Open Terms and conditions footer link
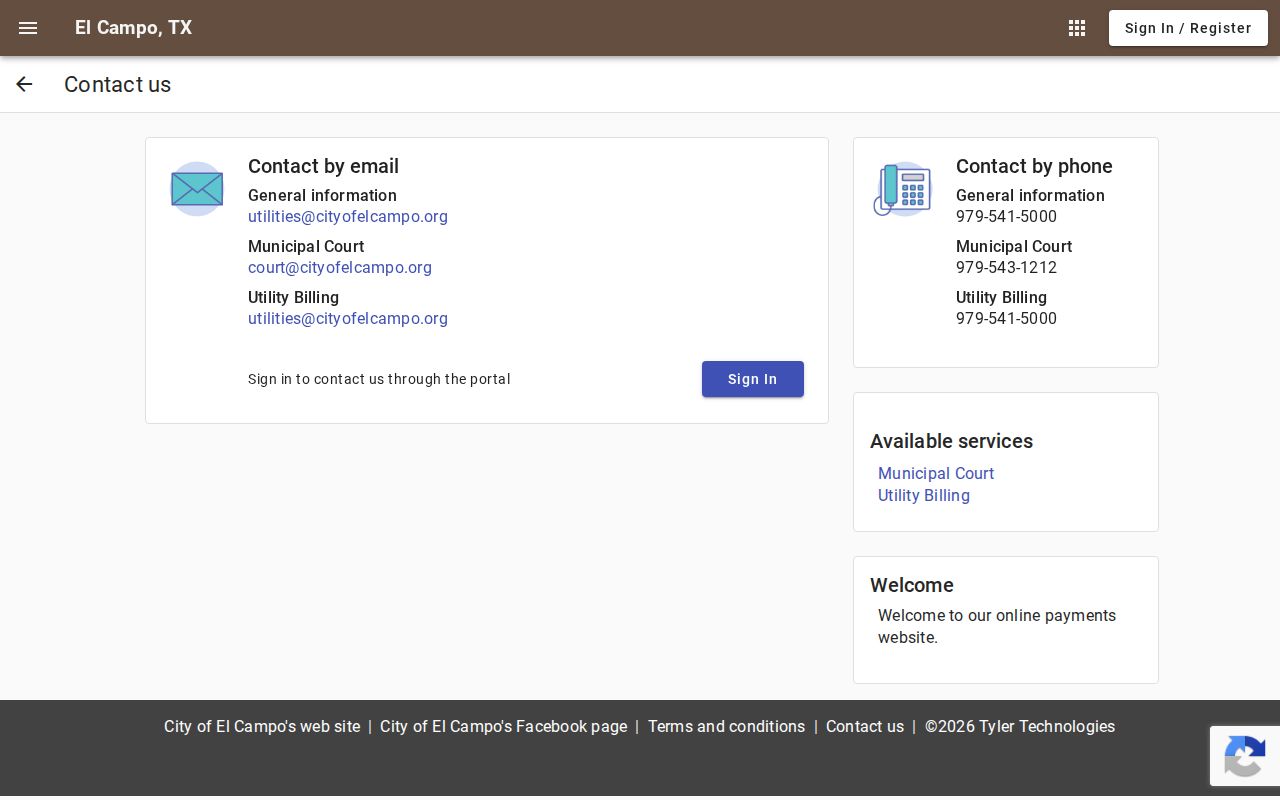The width and height of the screenshot is (1280, 800). click(x=727, y=727)
